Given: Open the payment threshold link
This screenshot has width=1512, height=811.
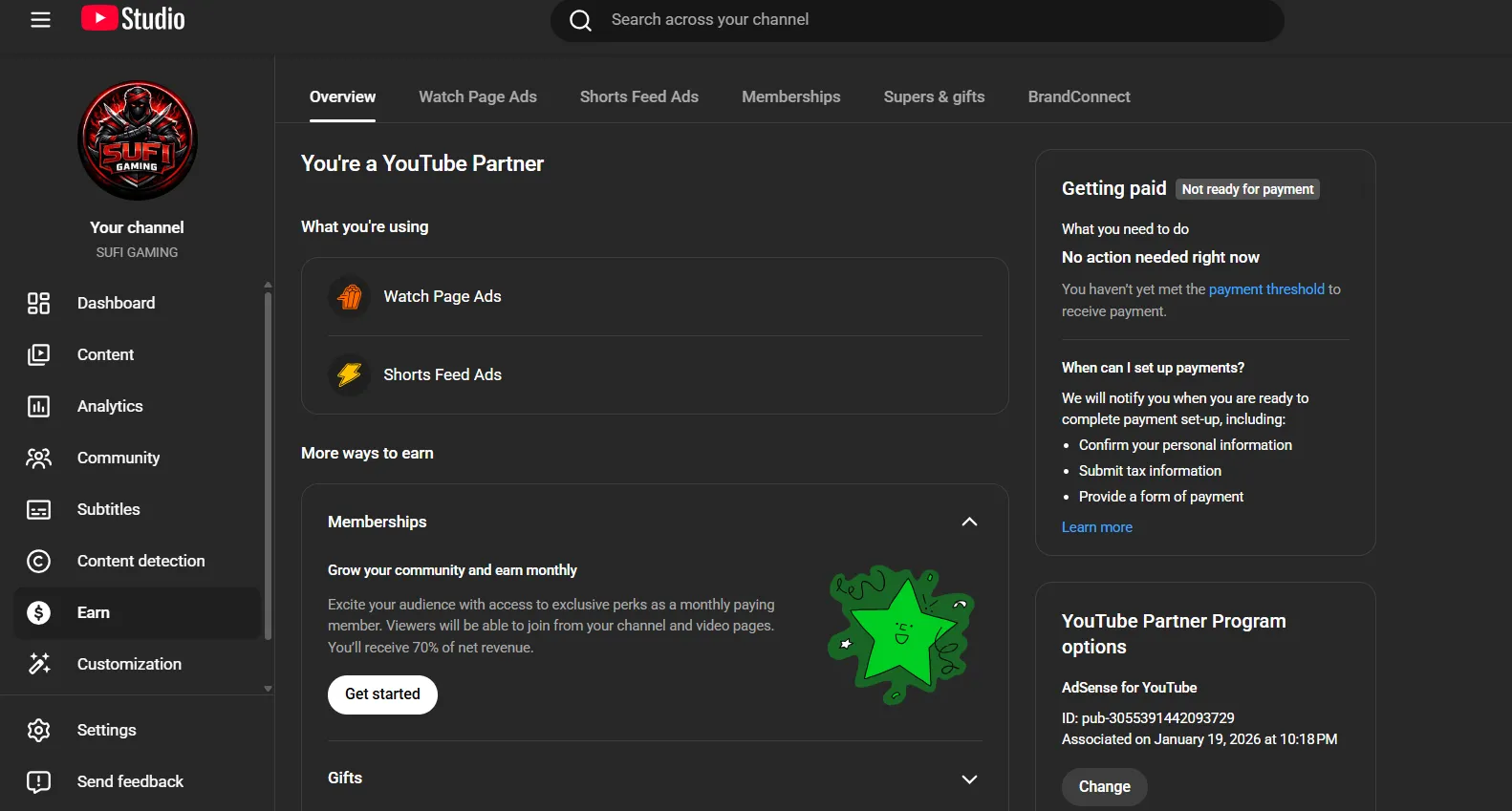Looking at the screenshot, I should 1266,289.
